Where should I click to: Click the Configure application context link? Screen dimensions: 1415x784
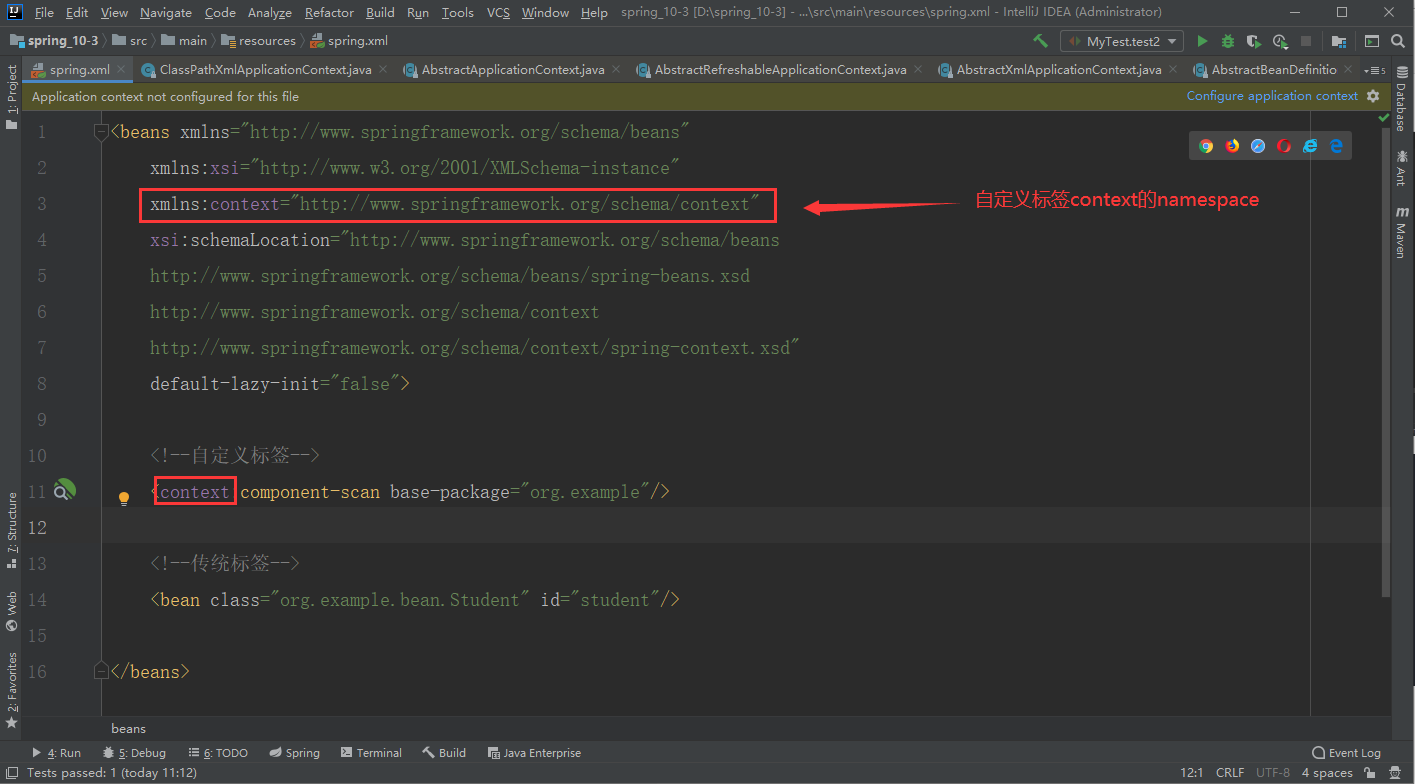point(1272,96)
